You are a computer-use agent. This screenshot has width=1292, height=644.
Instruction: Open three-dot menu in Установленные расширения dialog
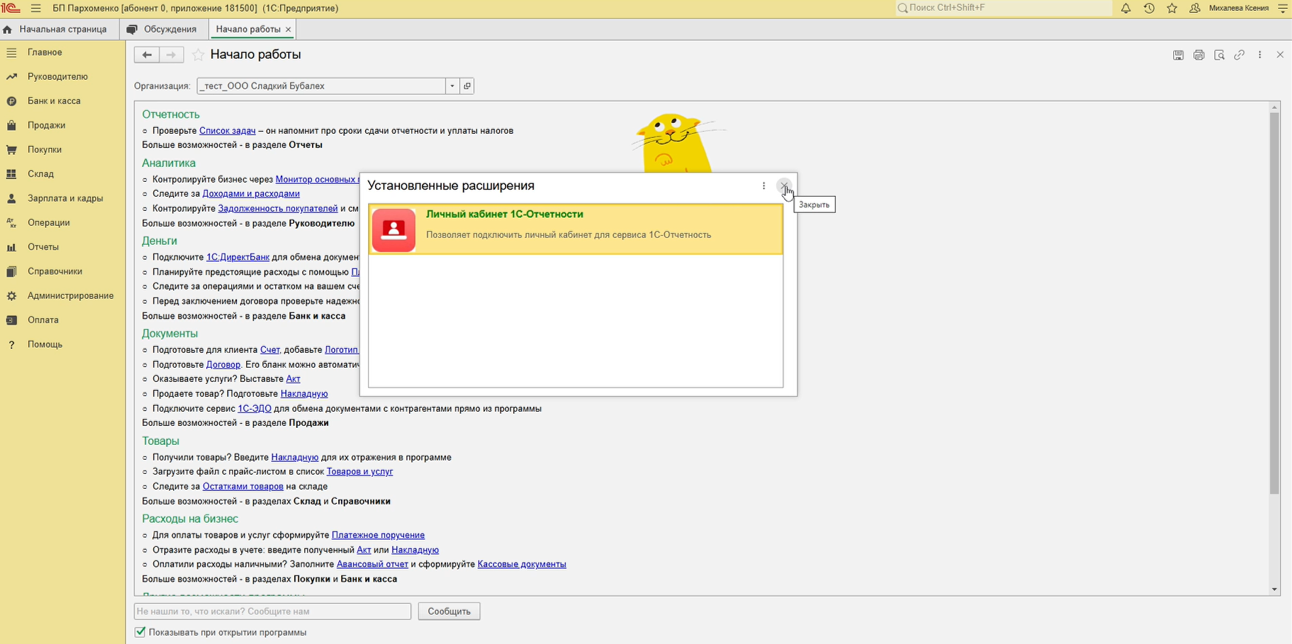(x=764, y=186)
